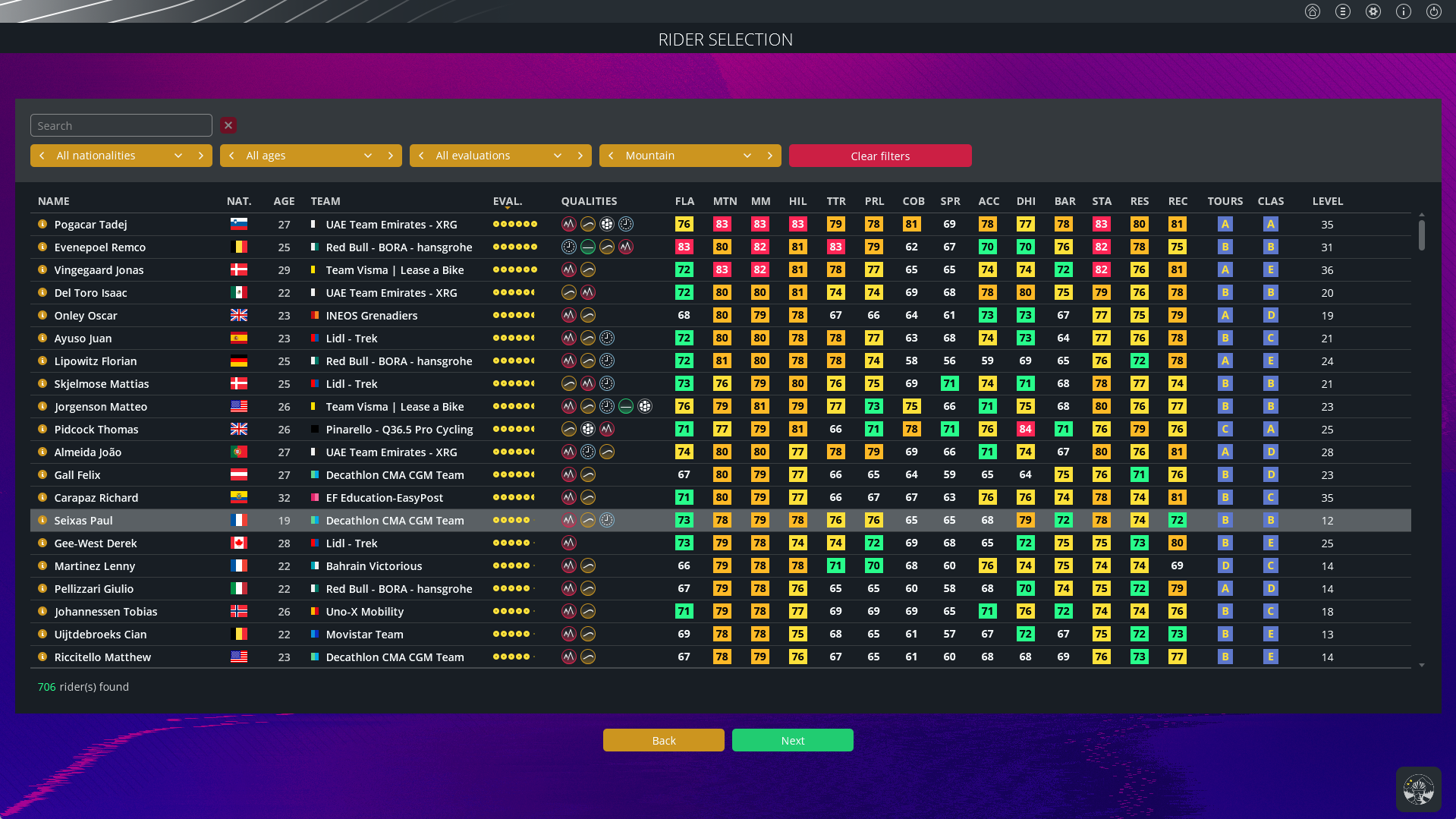
Task: Open the Mountain specialty dropdown
Action: point(690,156)
